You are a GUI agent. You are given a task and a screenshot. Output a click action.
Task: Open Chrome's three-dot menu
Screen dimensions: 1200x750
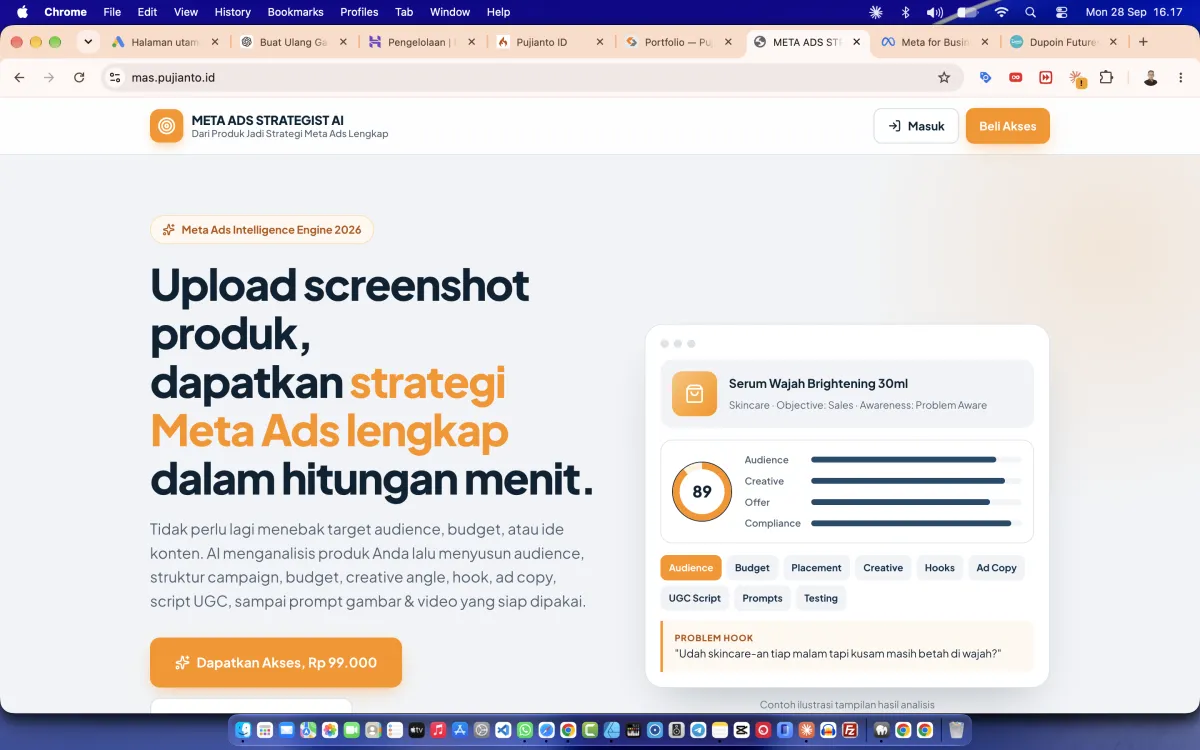pyautogui.click(x=1181, y=77)
